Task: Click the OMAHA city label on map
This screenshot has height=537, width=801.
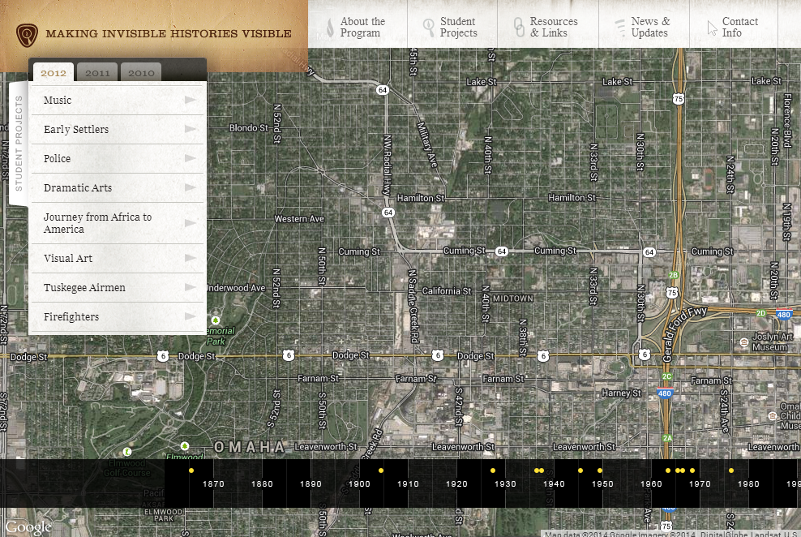Action: tap(249, 447)
